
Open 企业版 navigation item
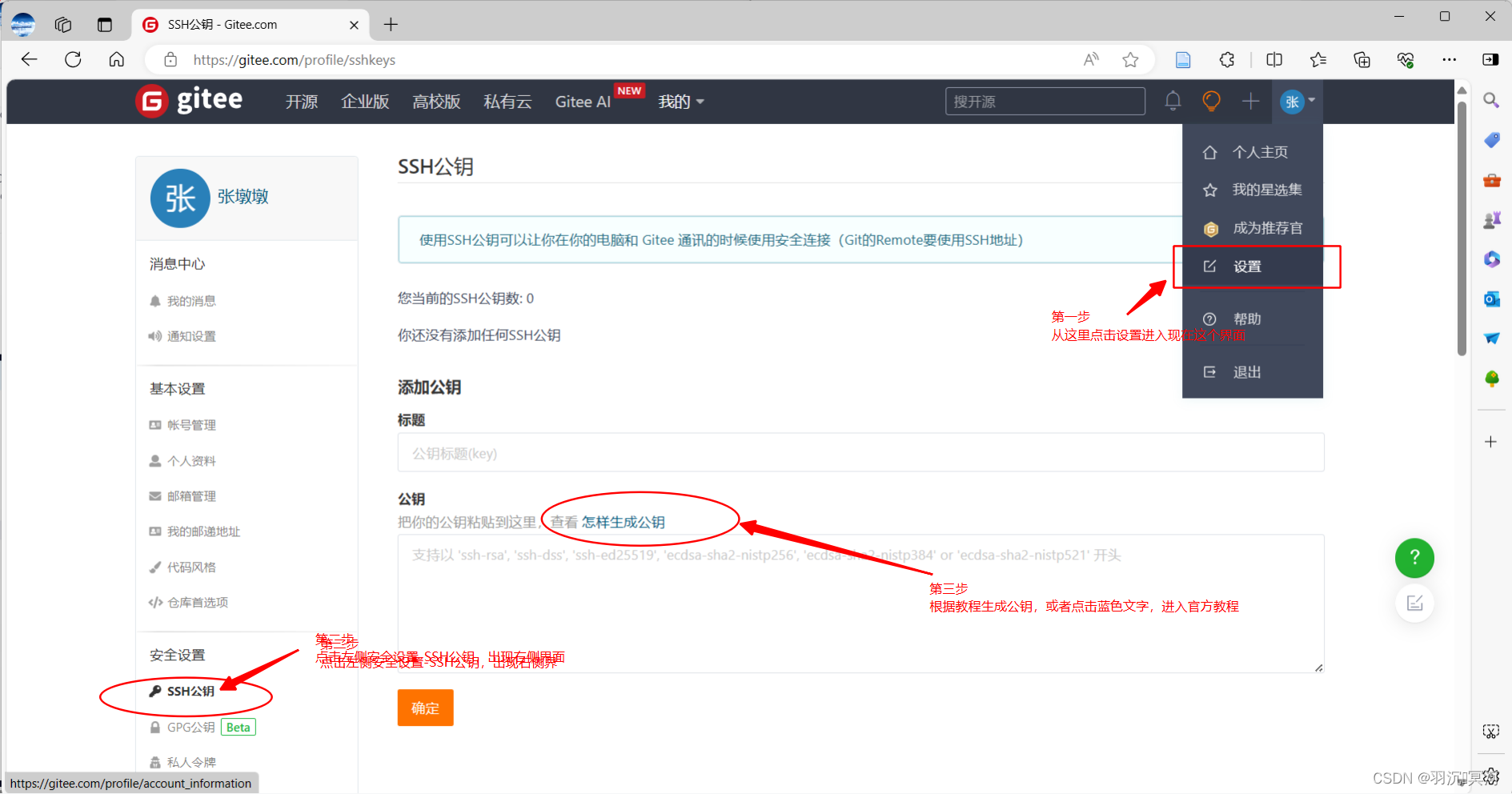365,102
